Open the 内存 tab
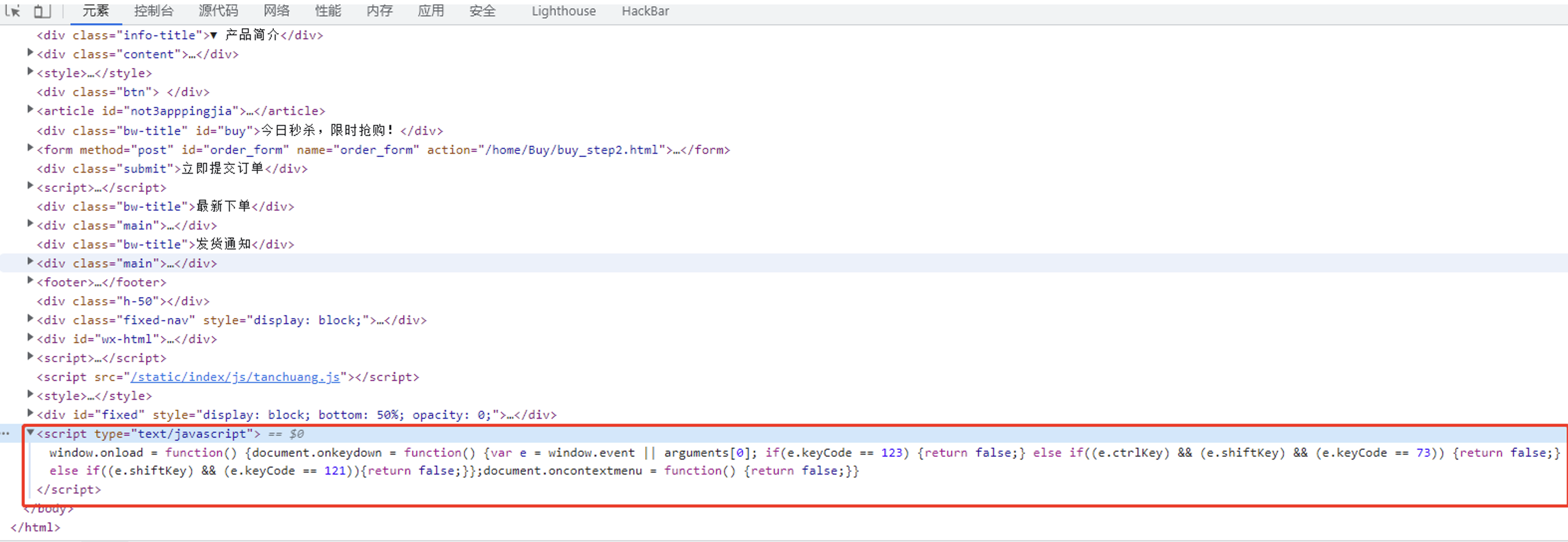Screen dimensions: 1568x542 tap(380, 11)
